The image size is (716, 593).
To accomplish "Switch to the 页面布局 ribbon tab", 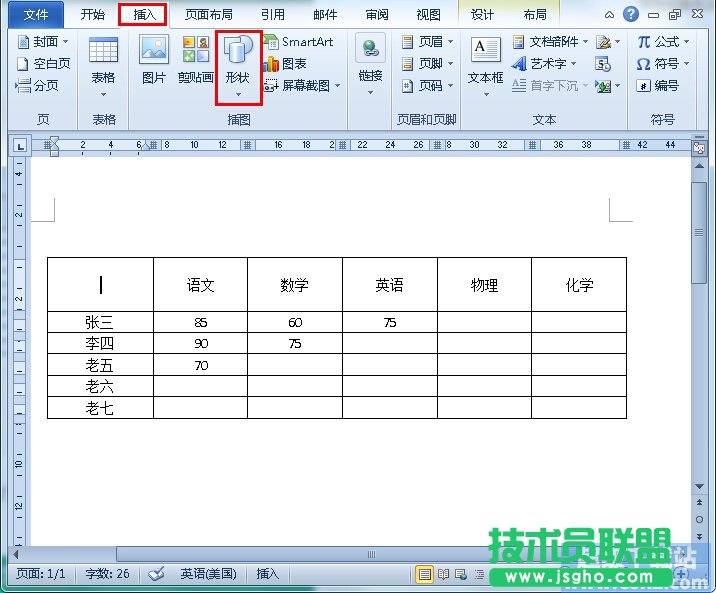I will click(209, 15).
